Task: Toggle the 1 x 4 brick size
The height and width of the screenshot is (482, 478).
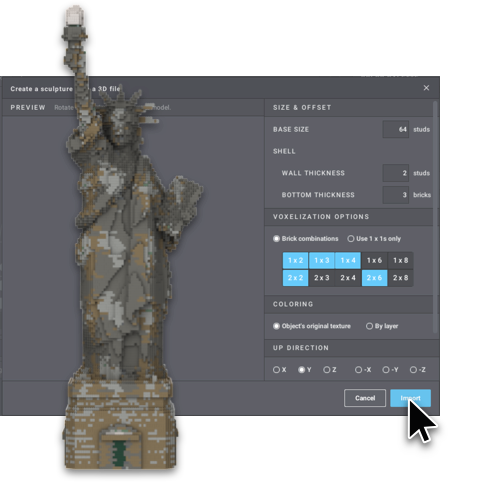Action: coord(348,260)
